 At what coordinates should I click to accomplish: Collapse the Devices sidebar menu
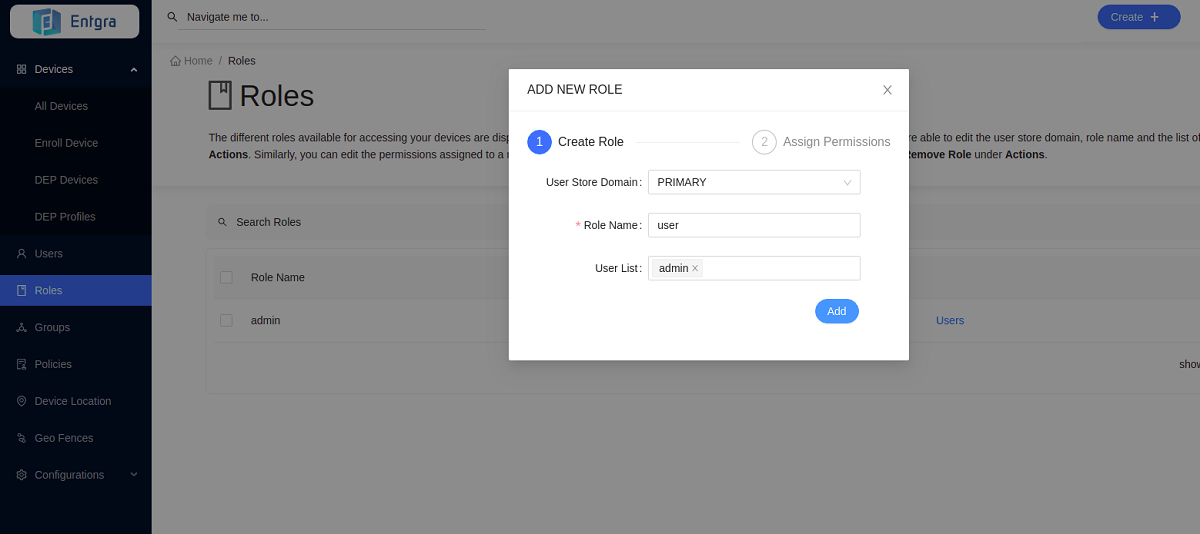134,69
